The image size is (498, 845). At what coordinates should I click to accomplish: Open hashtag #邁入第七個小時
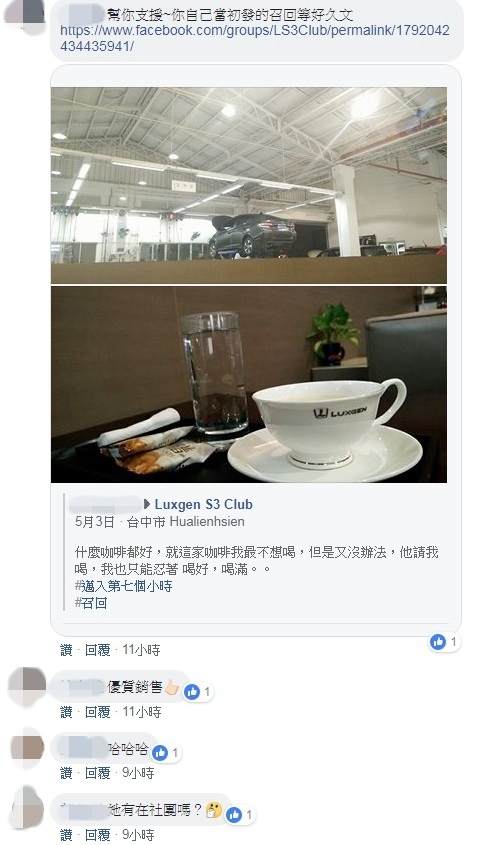click(123, 586)
